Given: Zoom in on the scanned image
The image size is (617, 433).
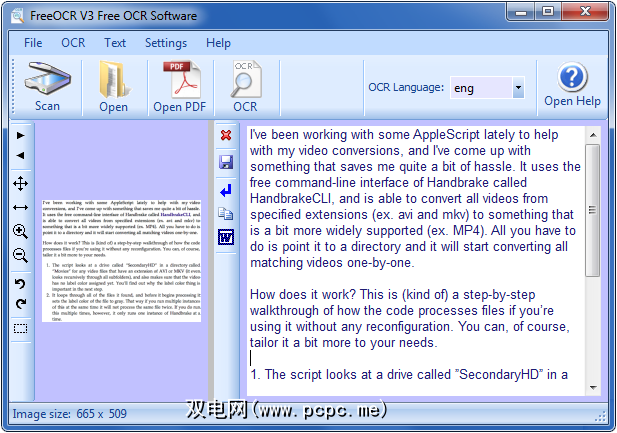Looking at the screenshot, I should [20, 231].
